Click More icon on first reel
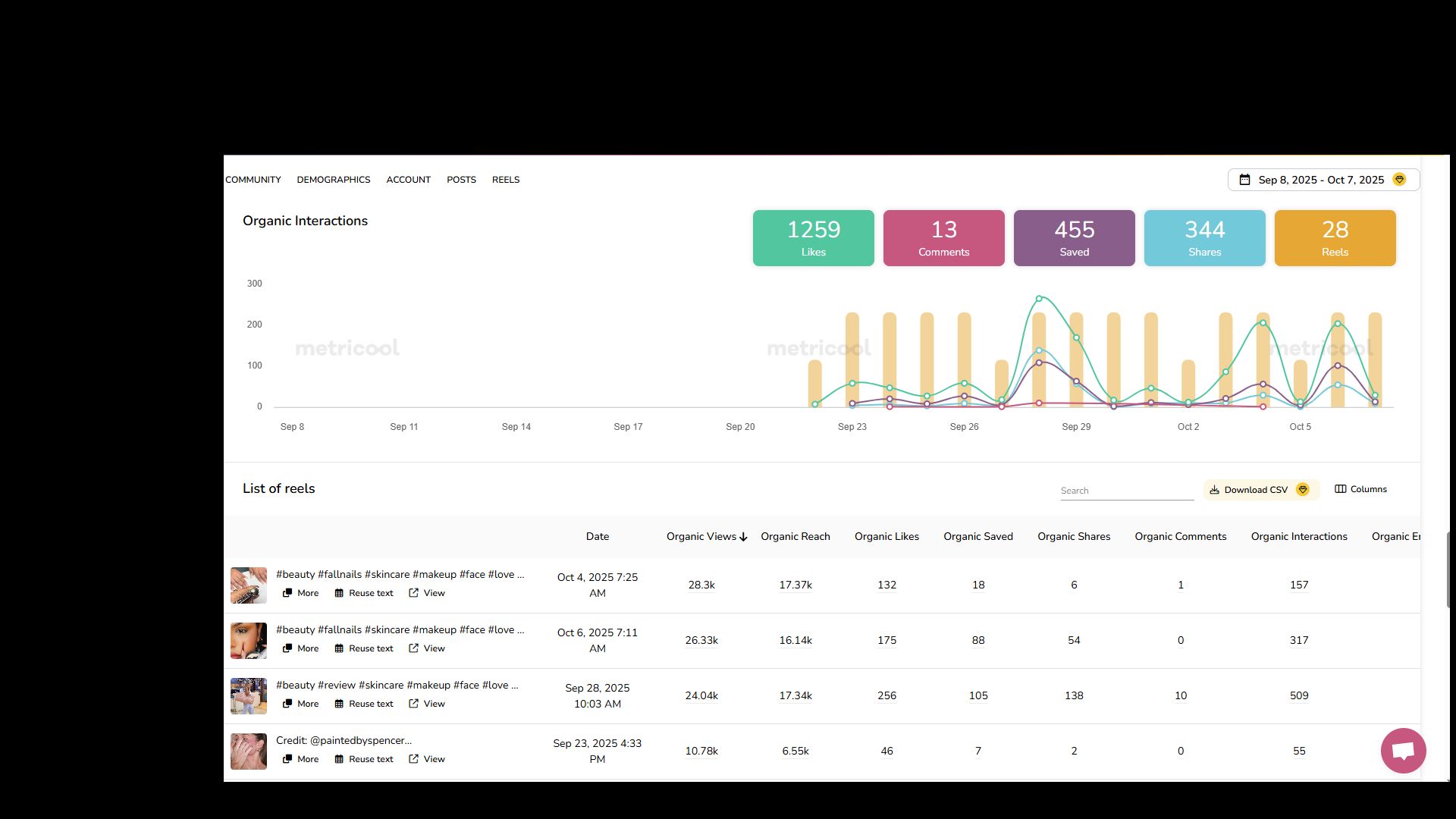 click(287, 593)
